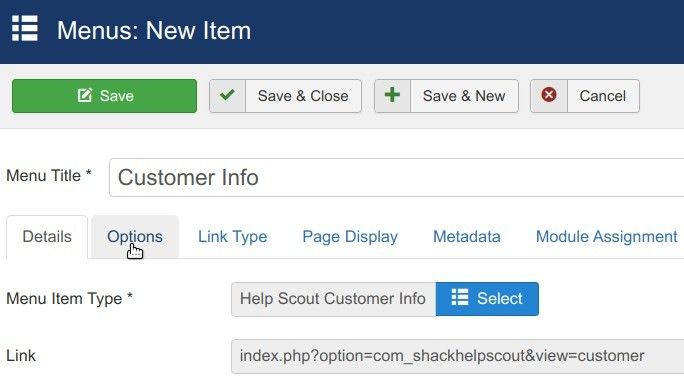The width and height of the screenshot is (684, 386).
Task: Save the new menu item
Action: pyautogui.click(x=104, y=96)
